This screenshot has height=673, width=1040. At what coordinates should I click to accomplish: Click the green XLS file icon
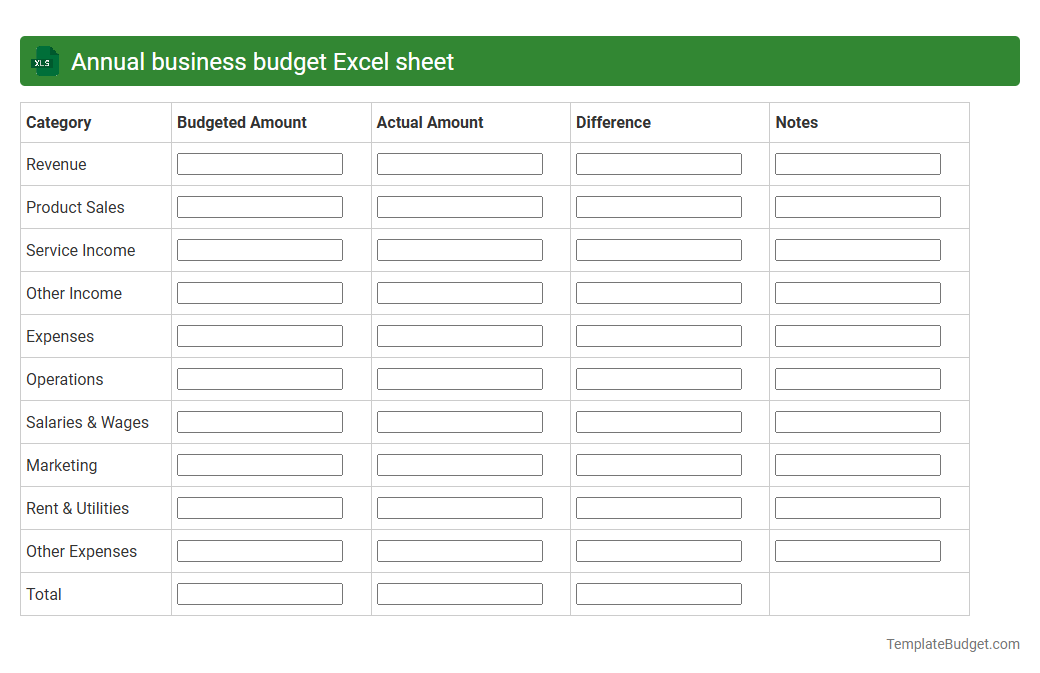(44, 61)
